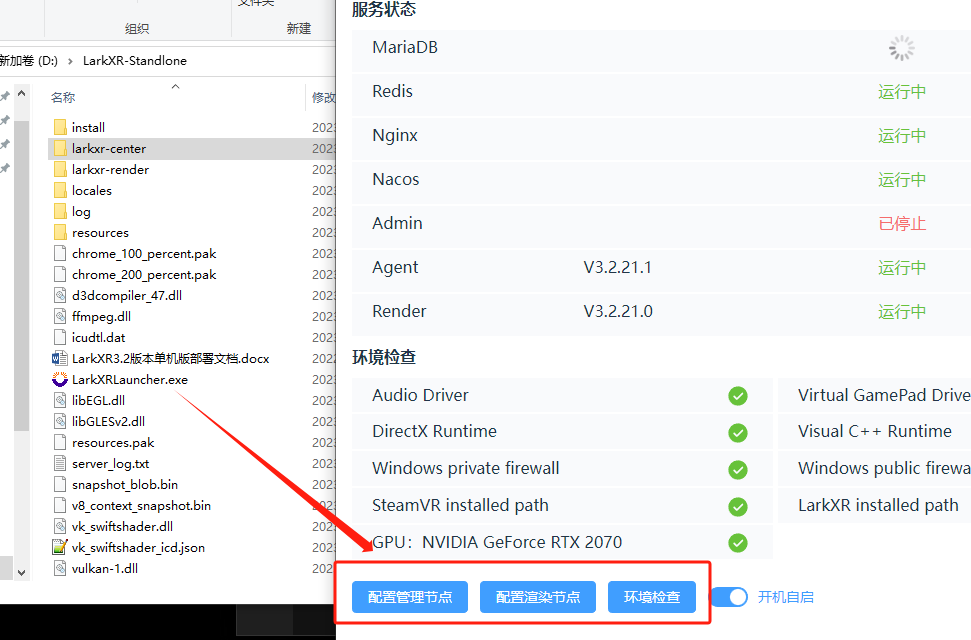This screenshot has height=640, width=971.
Task: Click the d3dcompiler_47.dll file icon
Action: (x=60, y=296)
